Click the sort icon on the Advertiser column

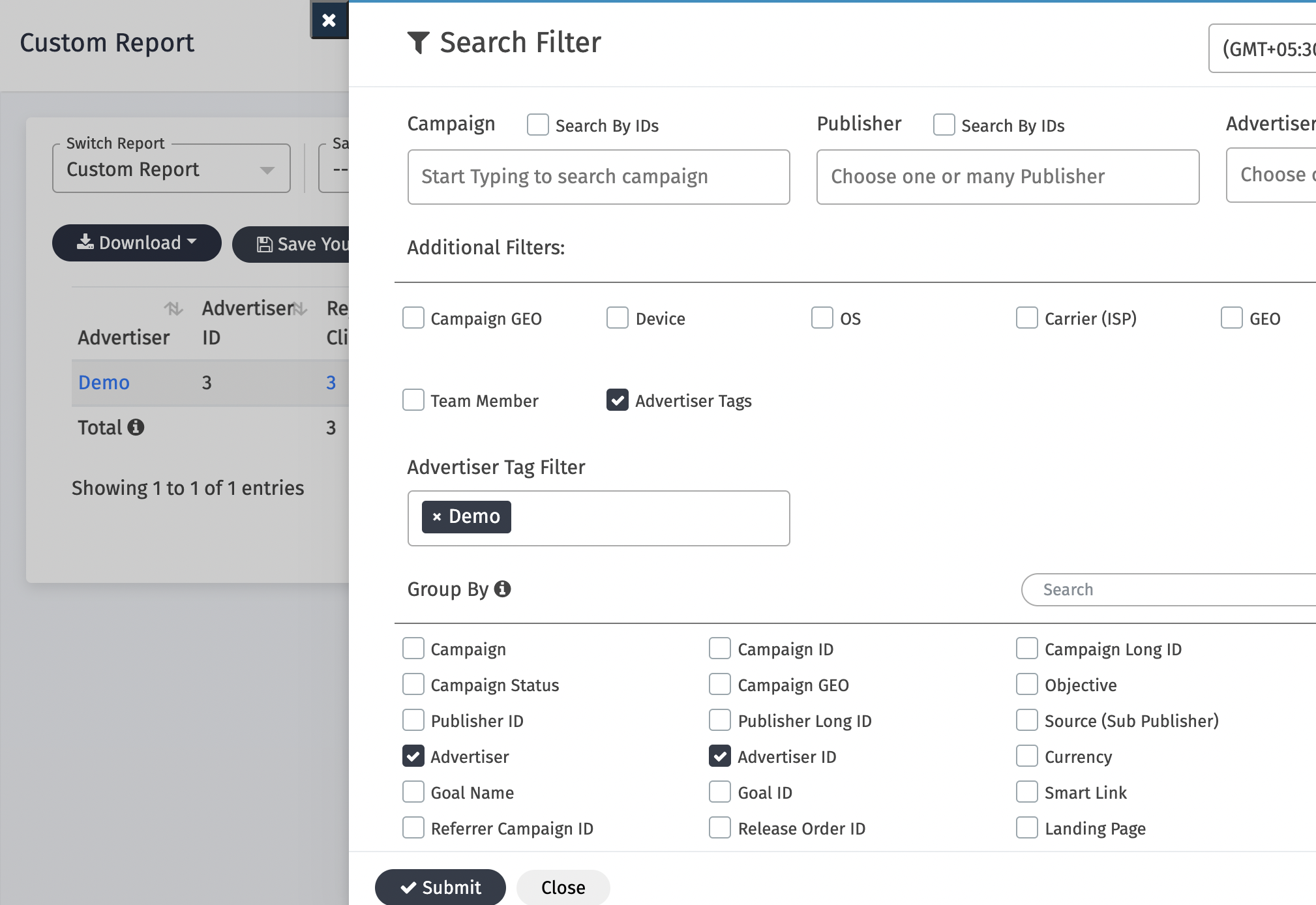173,309
